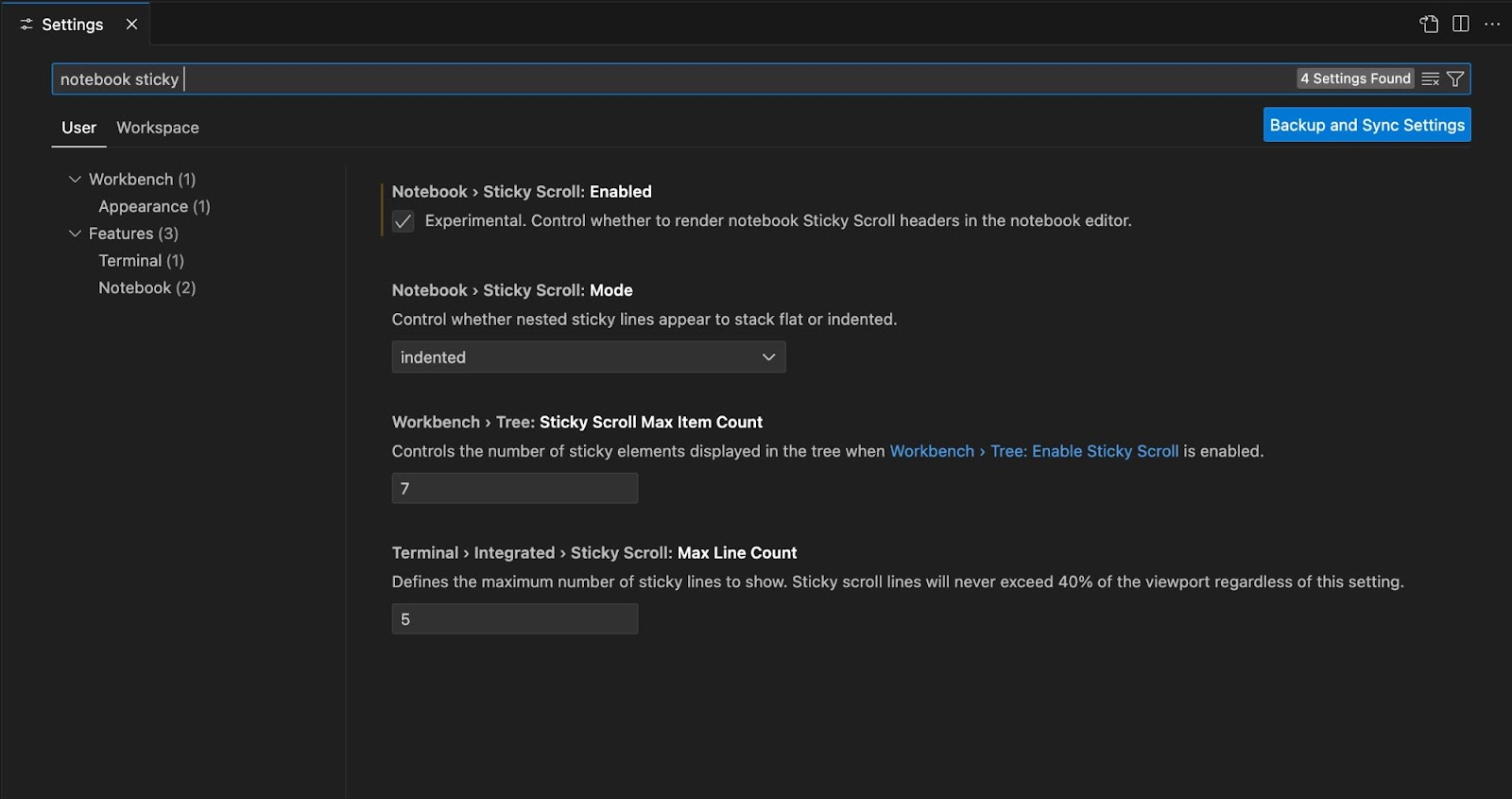This screenshot has width=1512, height=799.
Task: Click the Split Editor icon
Action: tap(1461, 25)
